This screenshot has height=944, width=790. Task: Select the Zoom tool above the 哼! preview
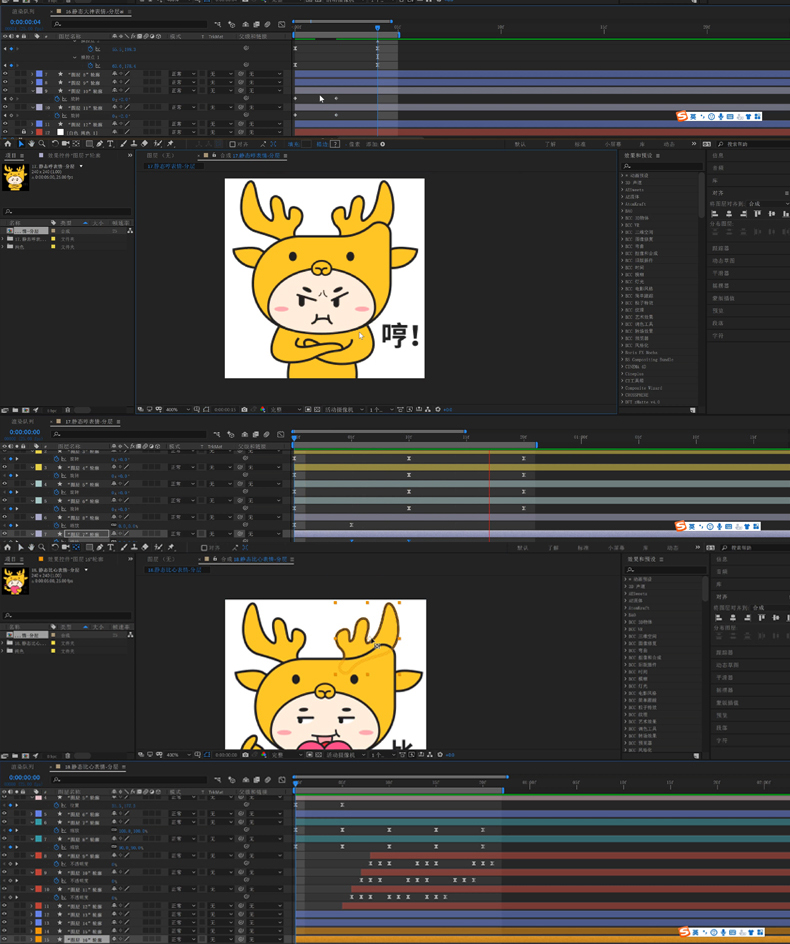coord(42,144)
